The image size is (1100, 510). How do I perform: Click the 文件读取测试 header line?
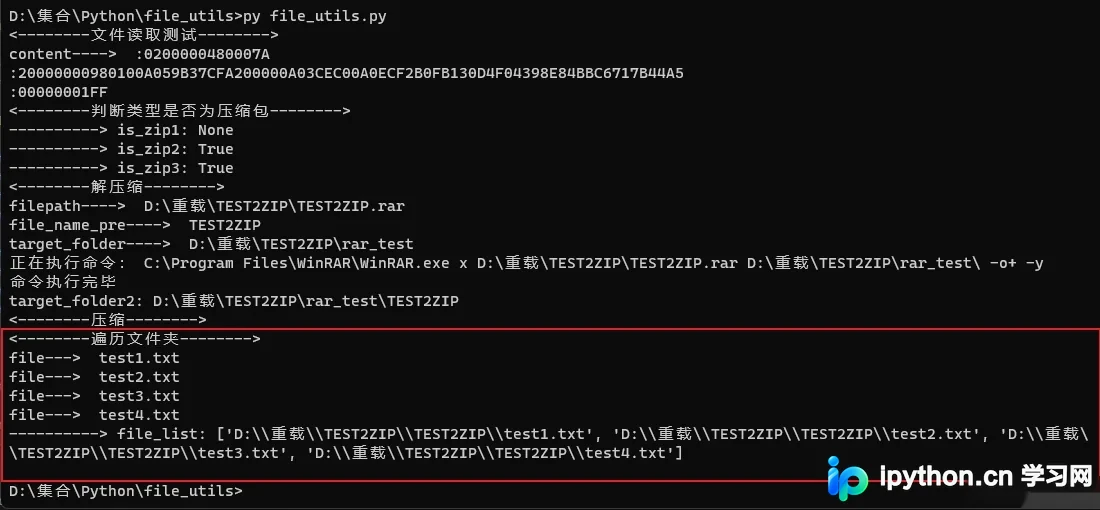pyautogui.click(x=144, y=35)
